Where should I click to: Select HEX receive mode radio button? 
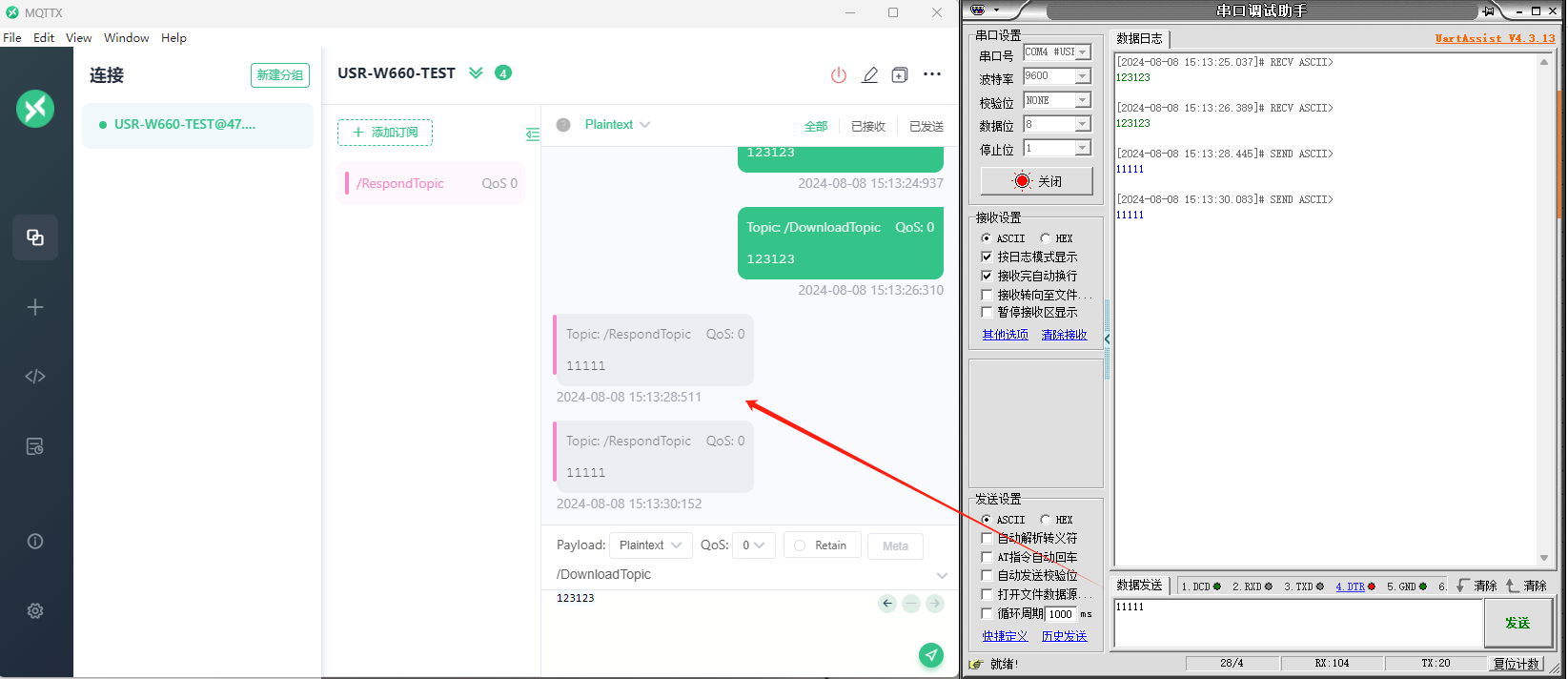click(1046, 238)
